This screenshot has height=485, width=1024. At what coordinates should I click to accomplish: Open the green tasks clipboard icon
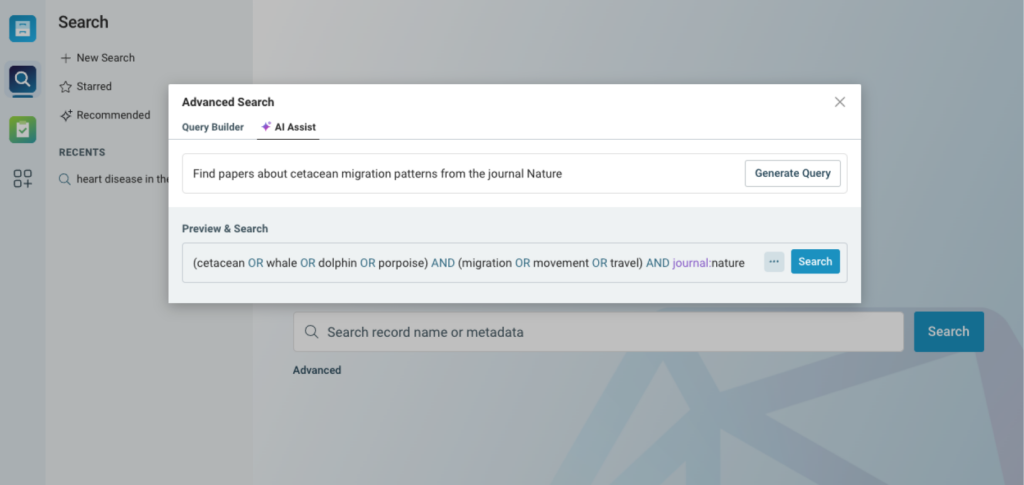click(x=23, y=129)
